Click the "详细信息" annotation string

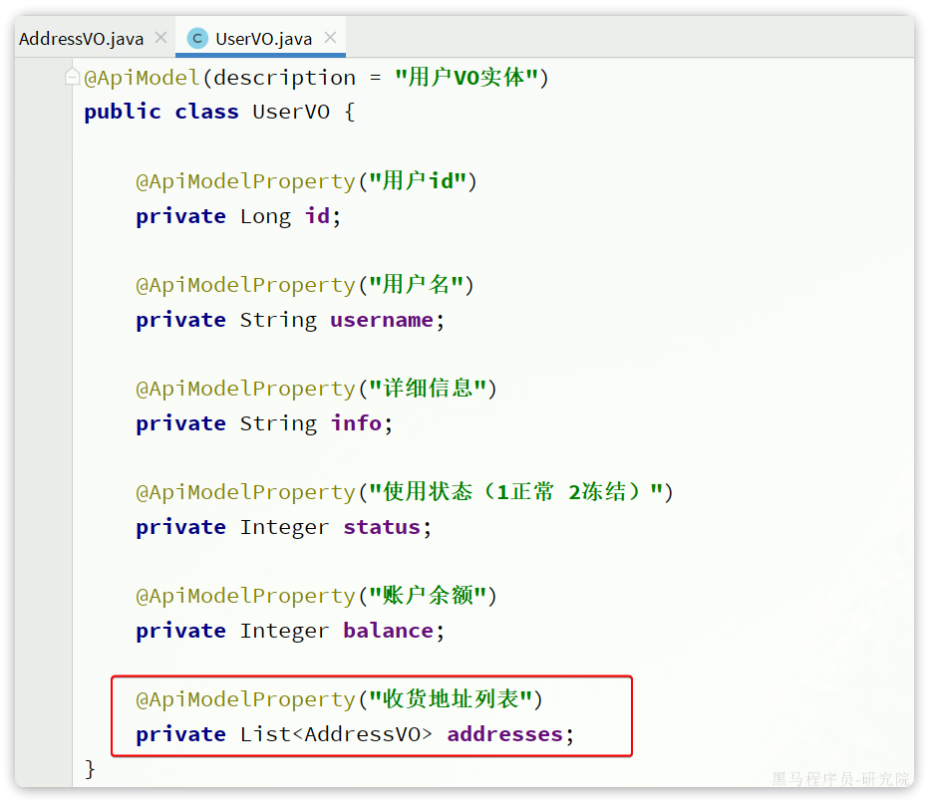point(427,389)
